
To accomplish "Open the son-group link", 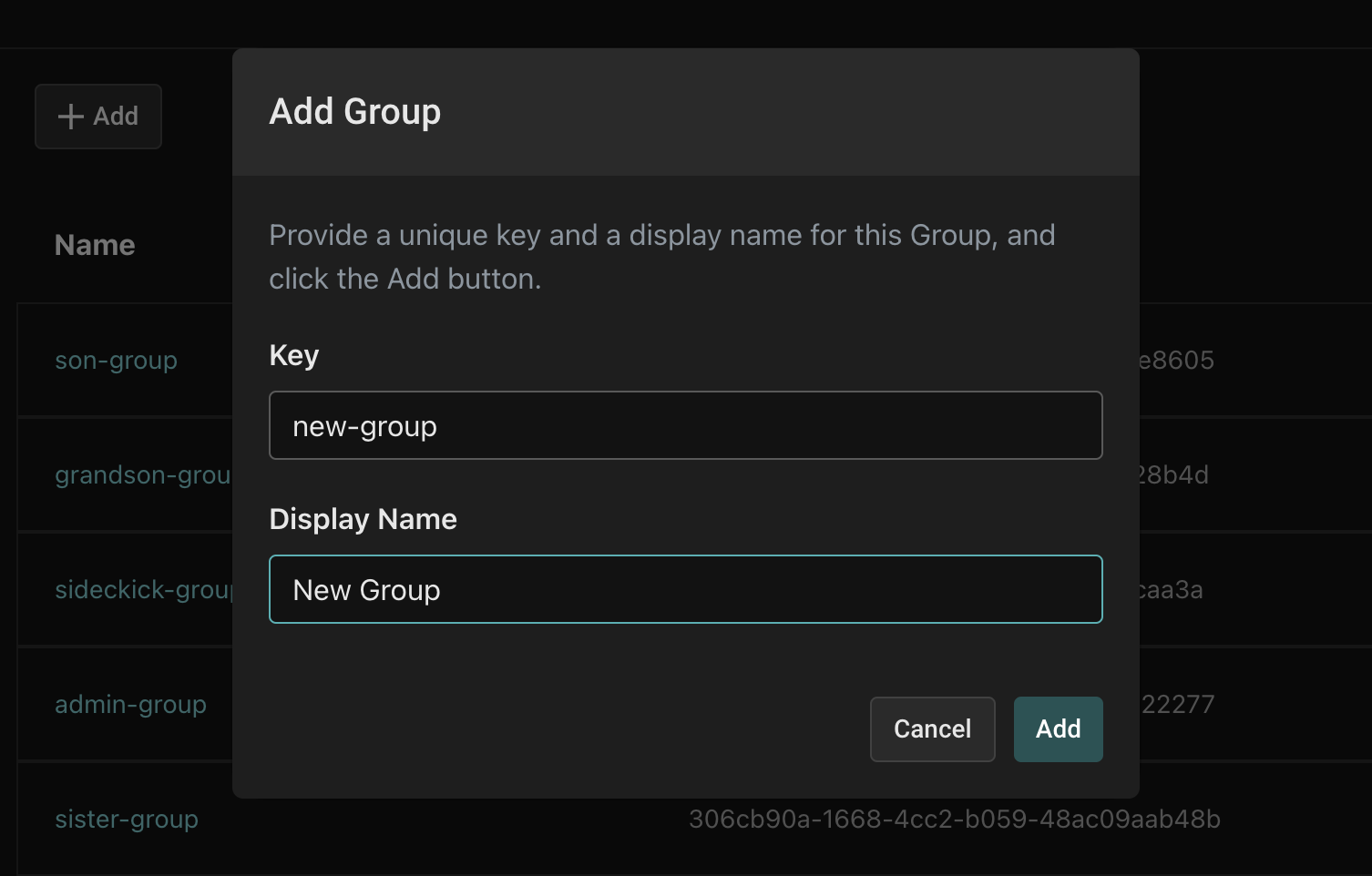I will 116,361.
